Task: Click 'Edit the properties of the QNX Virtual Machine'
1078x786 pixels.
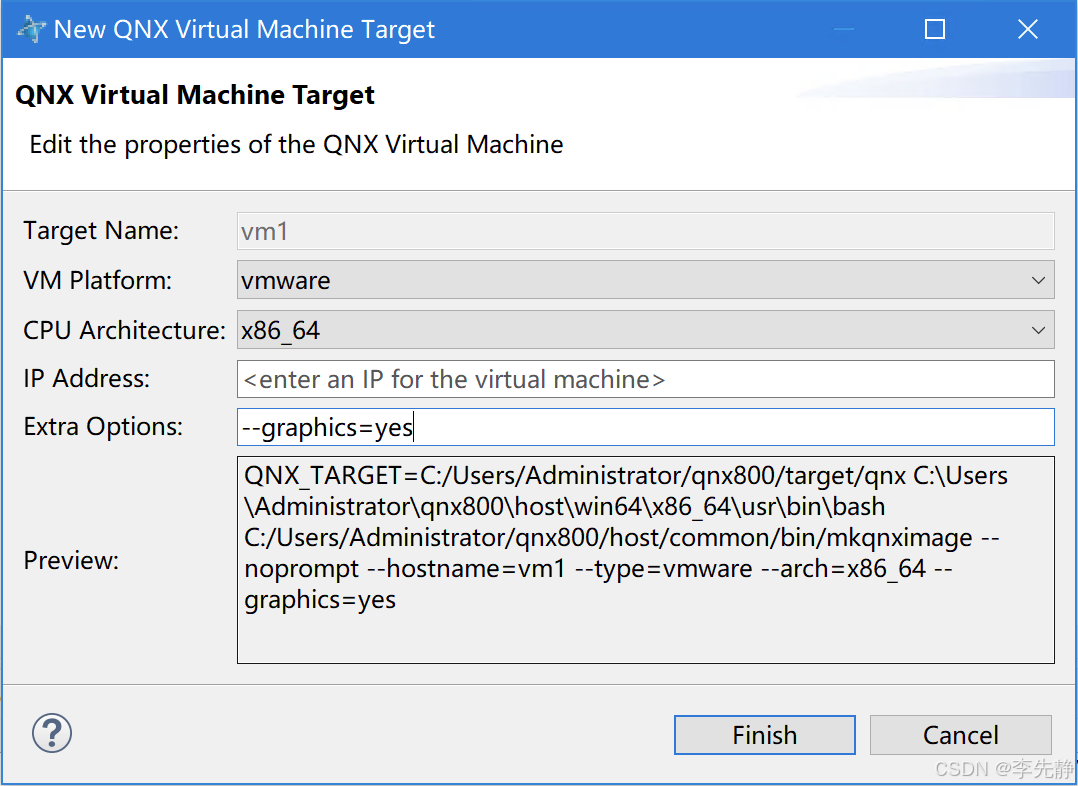Action: (x=296, y=144)
